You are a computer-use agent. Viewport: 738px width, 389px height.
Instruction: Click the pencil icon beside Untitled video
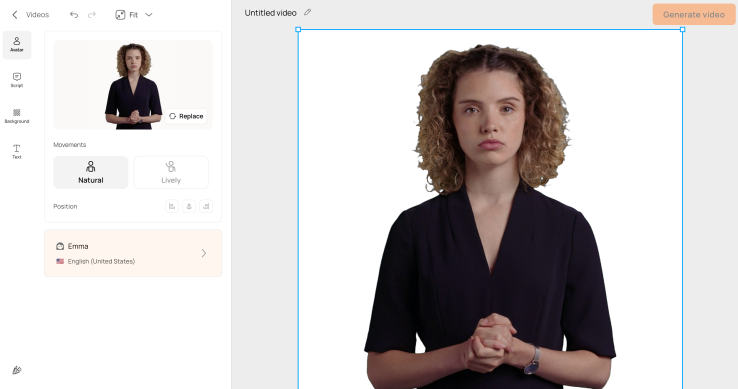click(307, 12)
